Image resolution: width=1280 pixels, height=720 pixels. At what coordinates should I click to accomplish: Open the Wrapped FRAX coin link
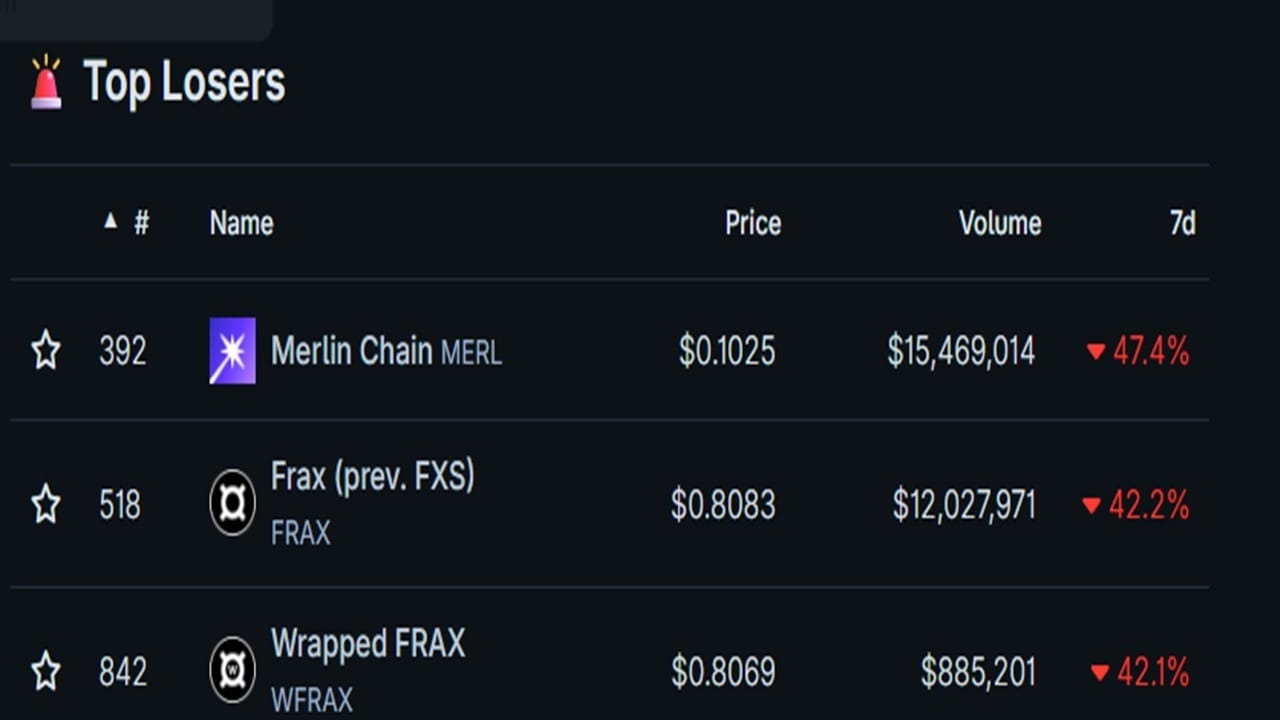(x=368, y=643)
